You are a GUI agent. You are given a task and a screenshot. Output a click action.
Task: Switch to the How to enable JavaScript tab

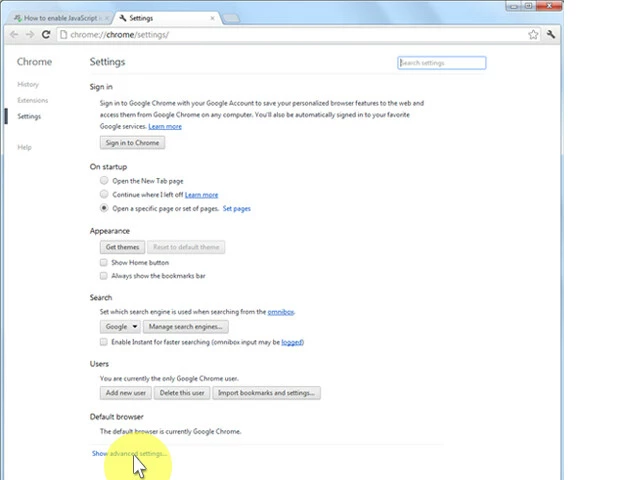pos(60,18)
